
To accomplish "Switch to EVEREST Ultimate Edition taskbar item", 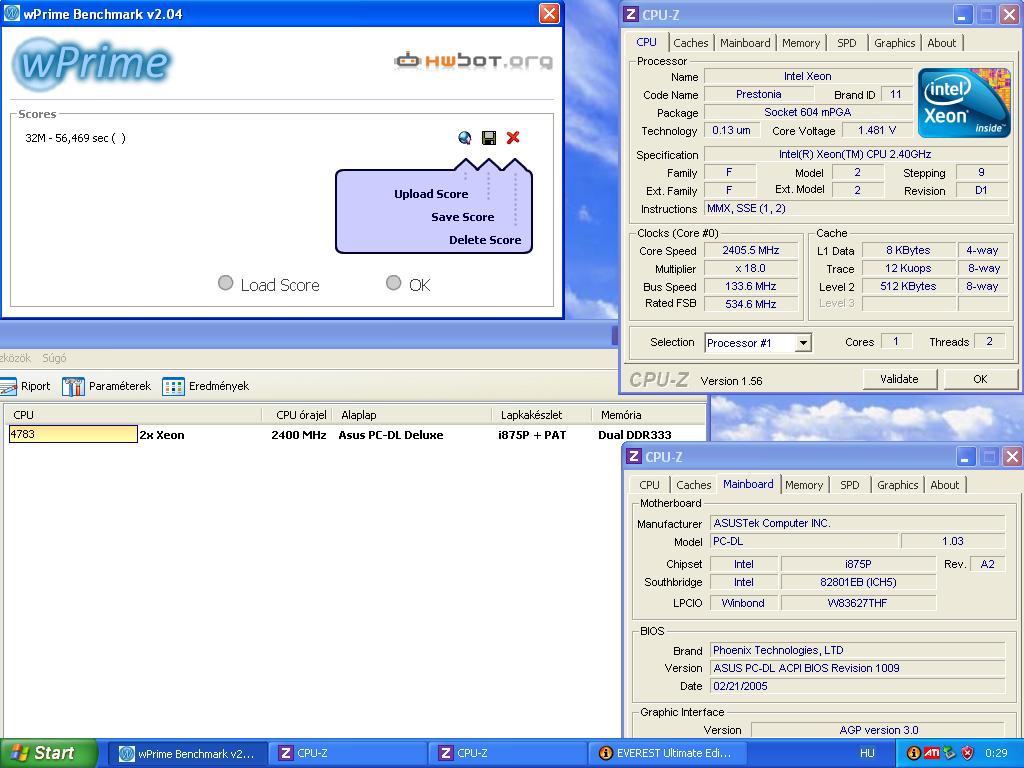I will coord(665,753).
